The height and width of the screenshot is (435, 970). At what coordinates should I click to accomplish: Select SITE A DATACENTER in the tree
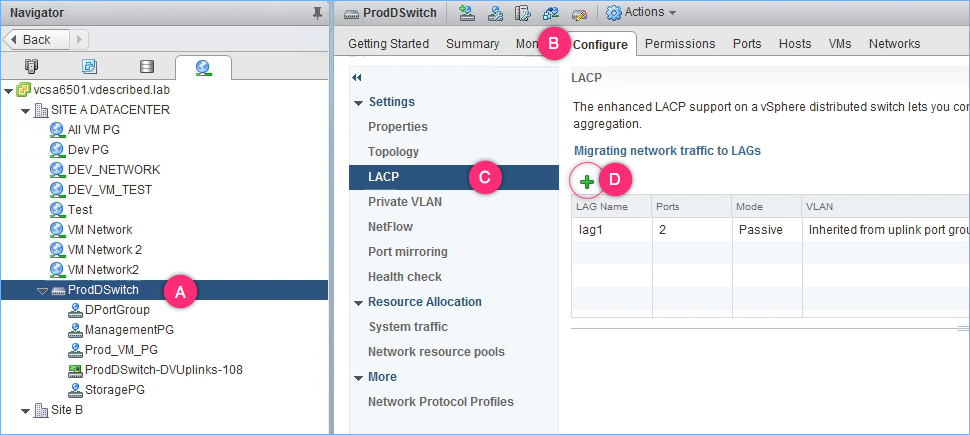point(110,110)
